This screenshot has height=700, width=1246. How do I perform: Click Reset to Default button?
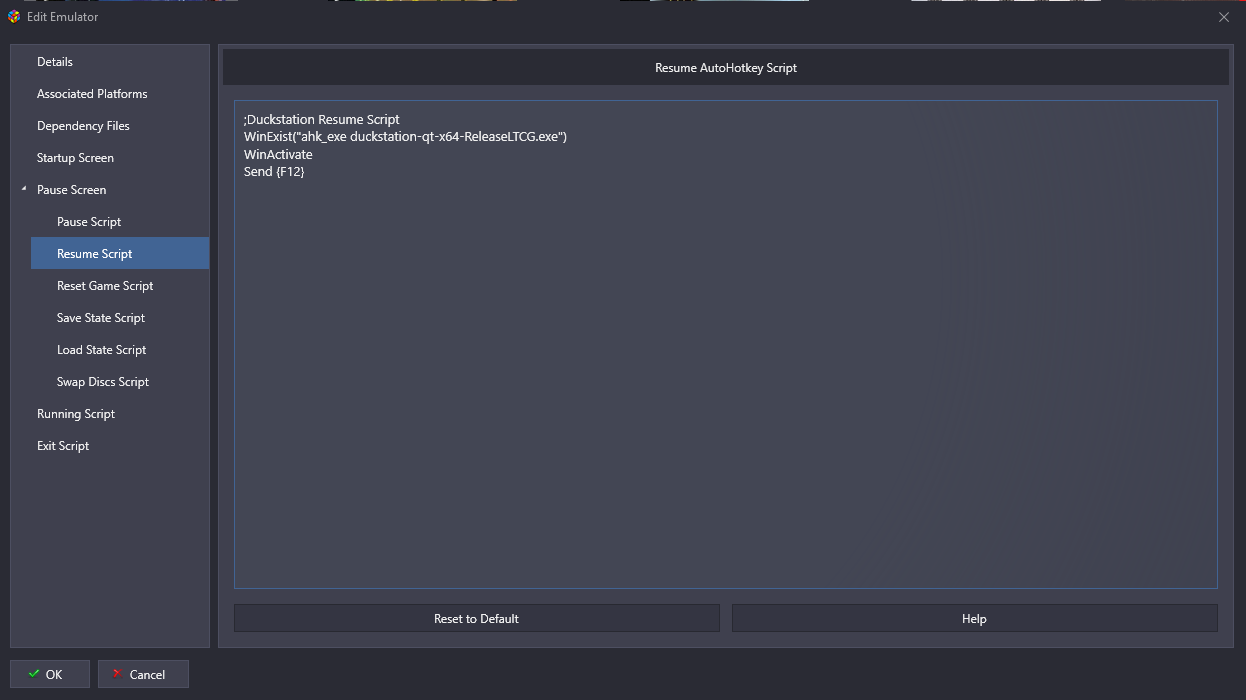pos(477,618)
